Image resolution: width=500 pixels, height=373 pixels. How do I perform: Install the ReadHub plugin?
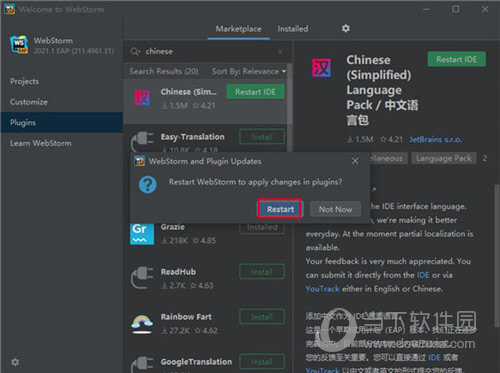pos(262,272)
